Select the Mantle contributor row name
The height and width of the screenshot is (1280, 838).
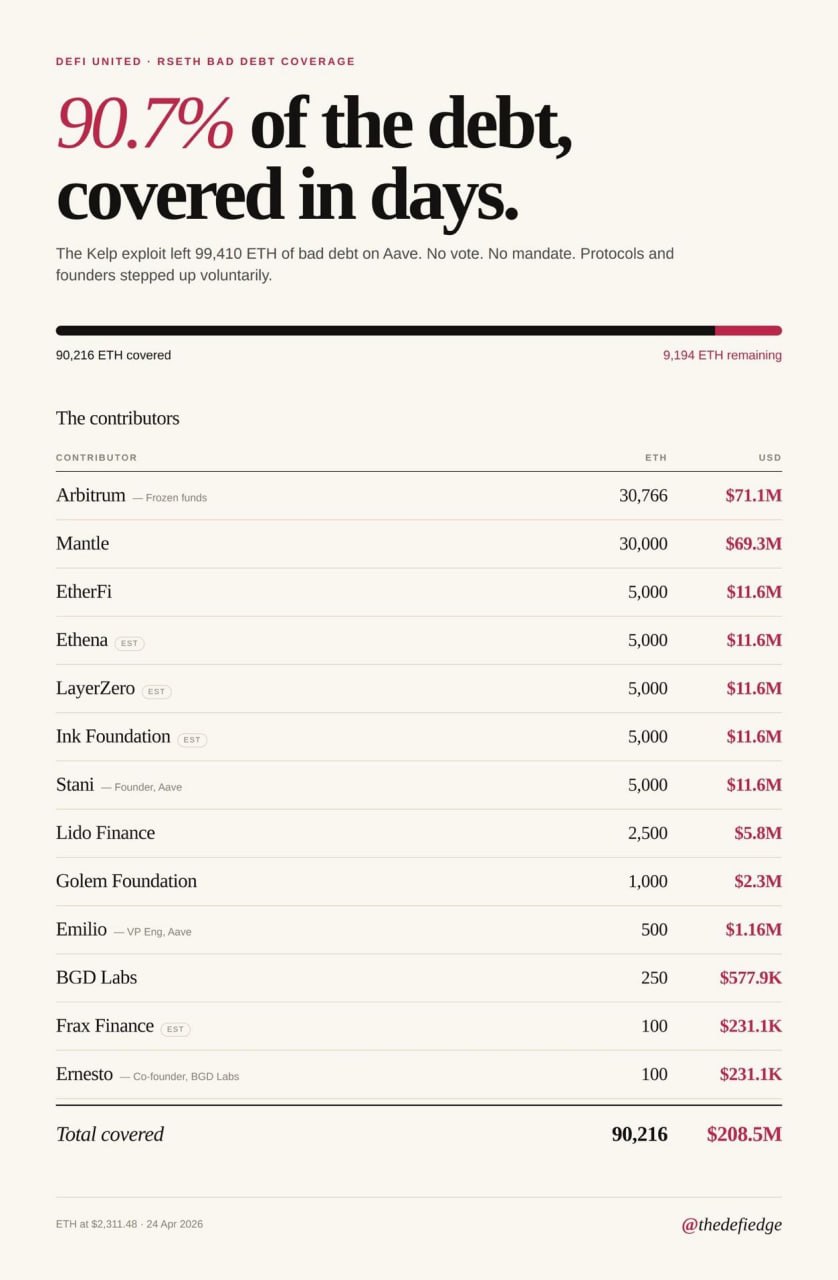(x=82, y=544)
